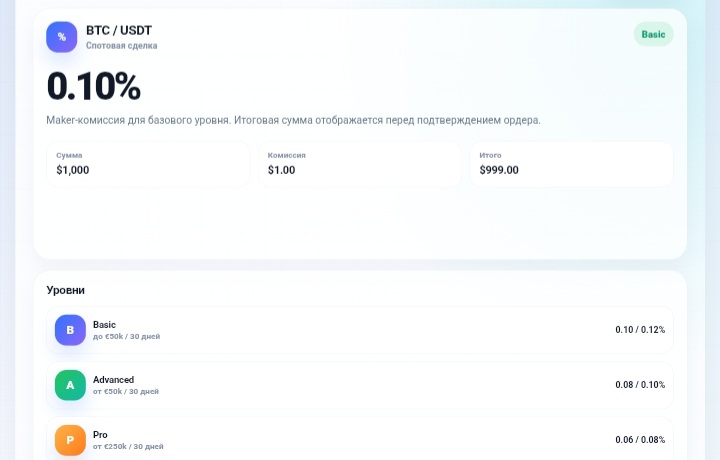Image resolution: width=720 pixels, height=460 pixels.
Task: Click the percent icon beside BTC / USDT
Action: click(x=62, y=37)
